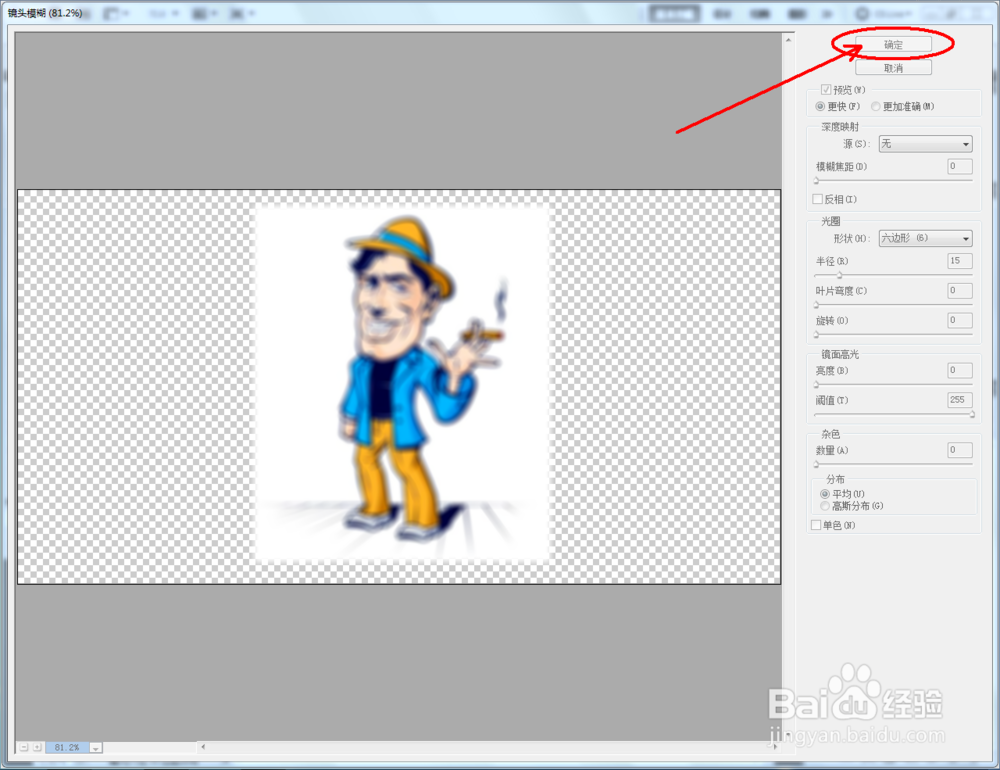Open the 源(S) depth map source dropdown

(925, 144)
